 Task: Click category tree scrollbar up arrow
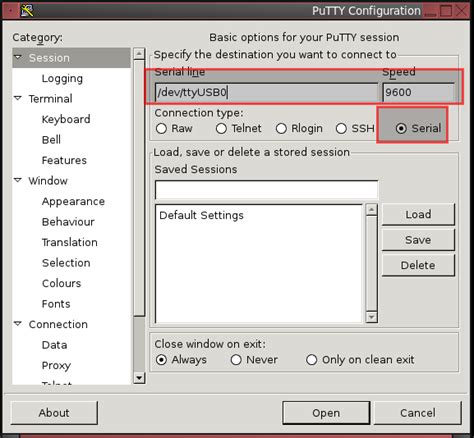point(139,53)
